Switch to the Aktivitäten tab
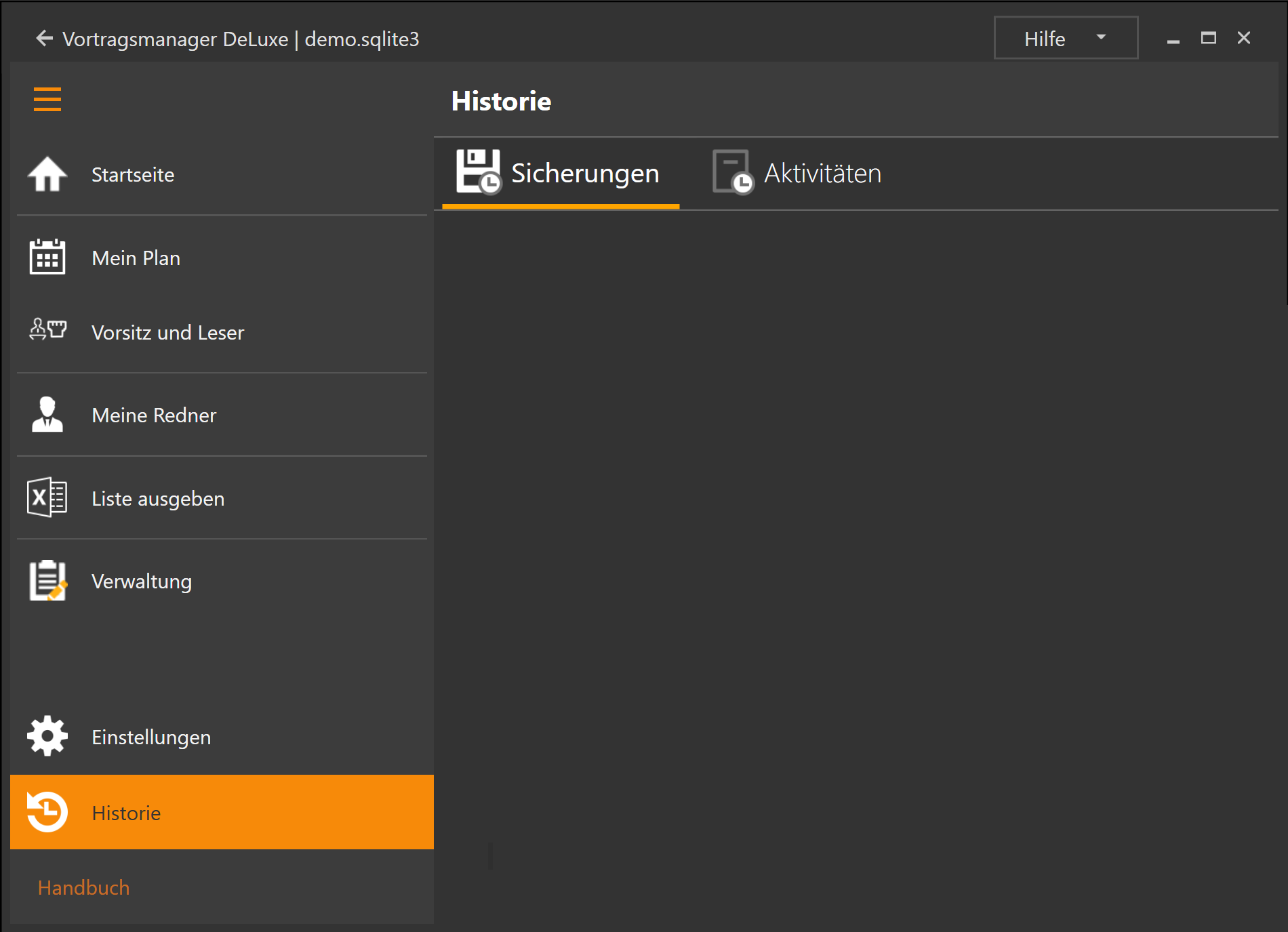The height and width of the screenshot is (932, 1288). point(797,174)
